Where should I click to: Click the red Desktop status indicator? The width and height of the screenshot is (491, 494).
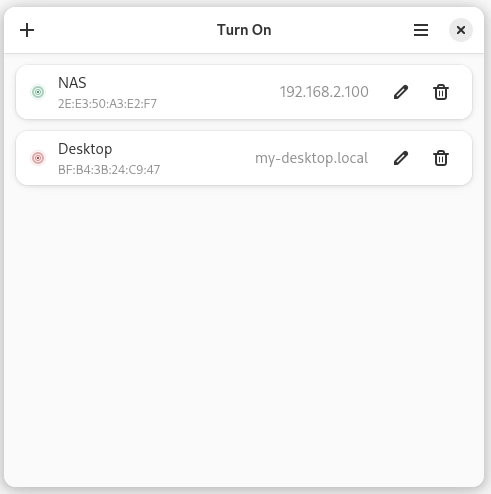(38, 158)
